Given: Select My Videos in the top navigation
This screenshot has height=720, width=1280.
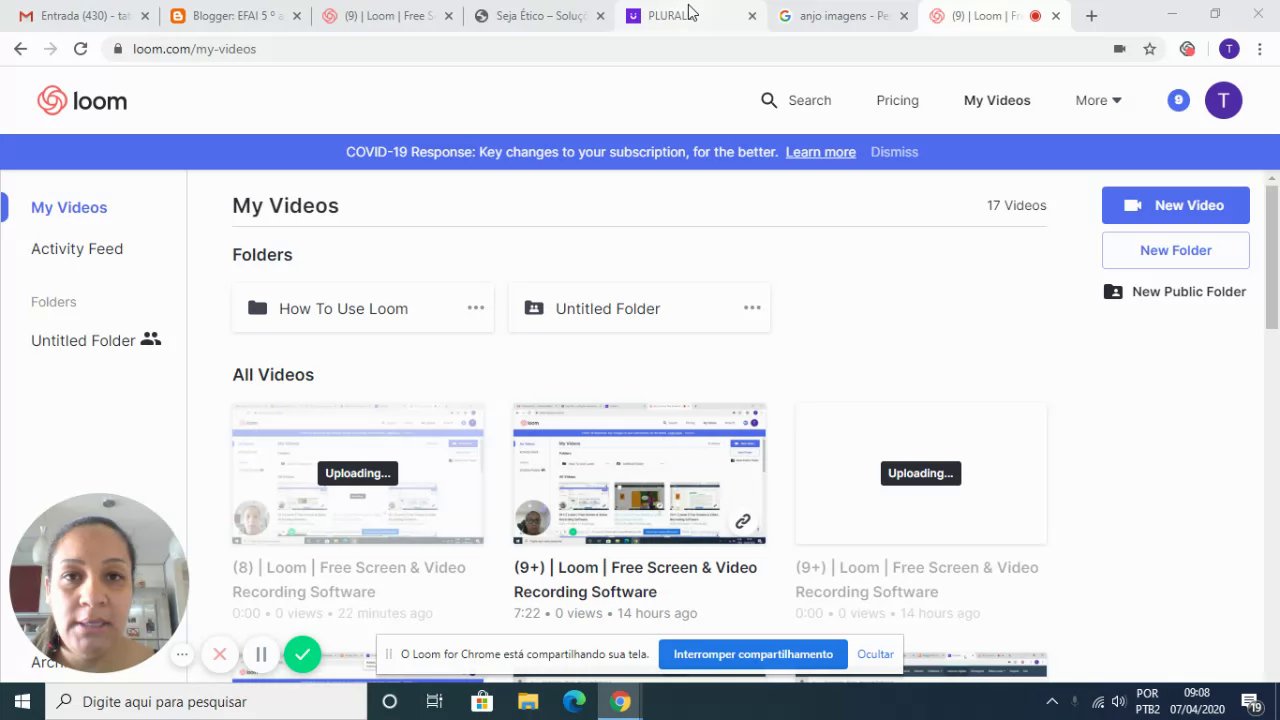Looking at the screenshot, I should (997, 100).
